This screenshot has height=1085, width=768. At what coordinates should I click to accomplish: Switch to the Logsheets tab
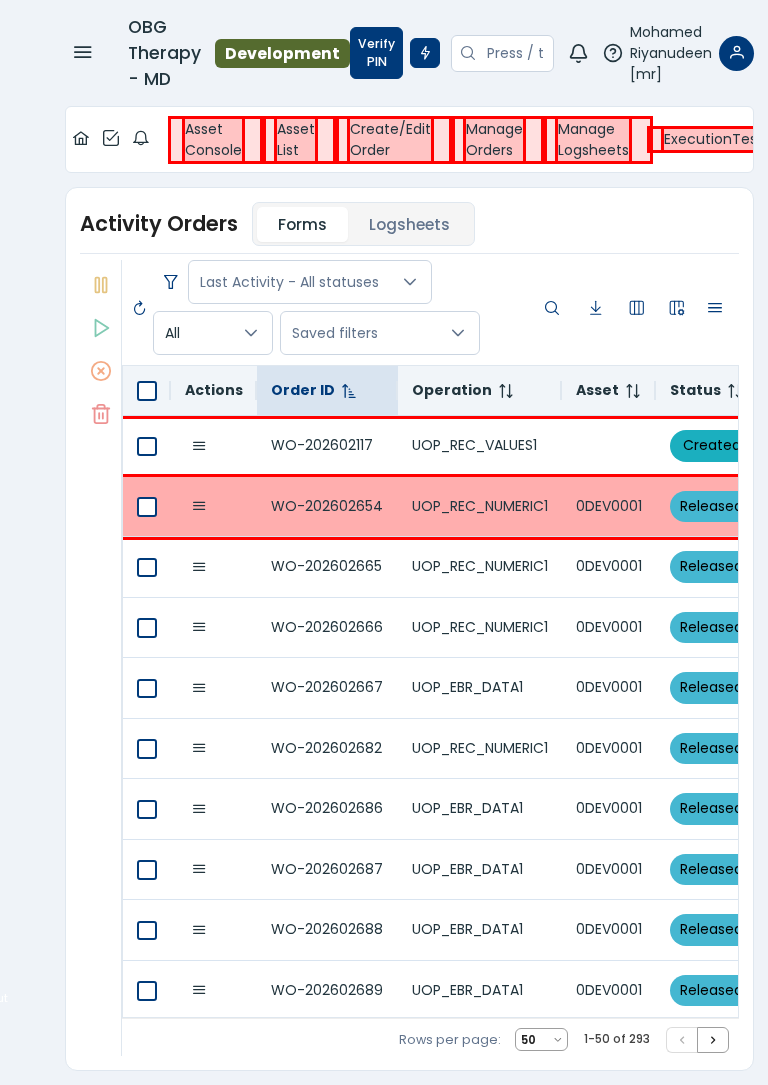click(x=409, y=224)
